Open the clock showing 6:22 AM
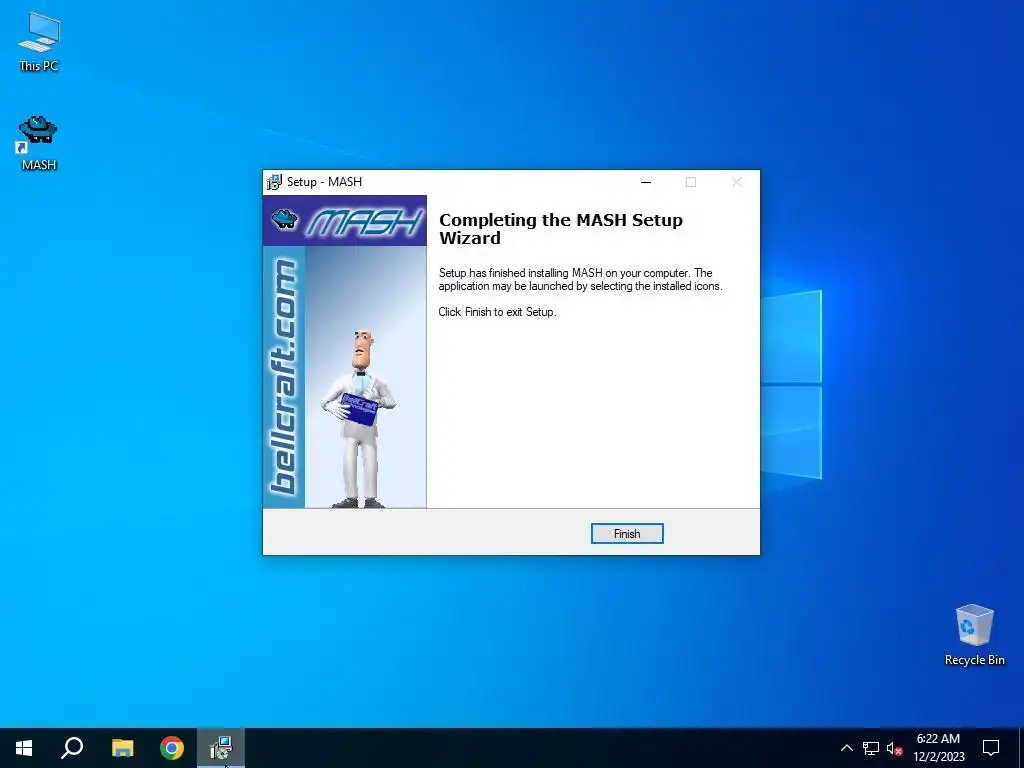The image size is (1024, 768). point(938,748)
